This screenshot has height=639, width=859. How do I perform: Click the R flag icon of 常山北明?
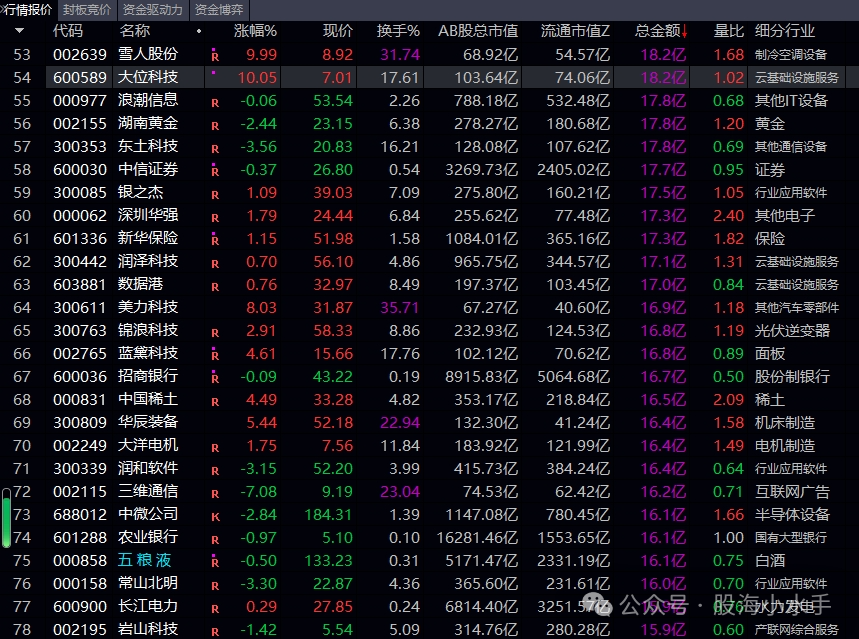pyautogui.click(x=215, y=586)
